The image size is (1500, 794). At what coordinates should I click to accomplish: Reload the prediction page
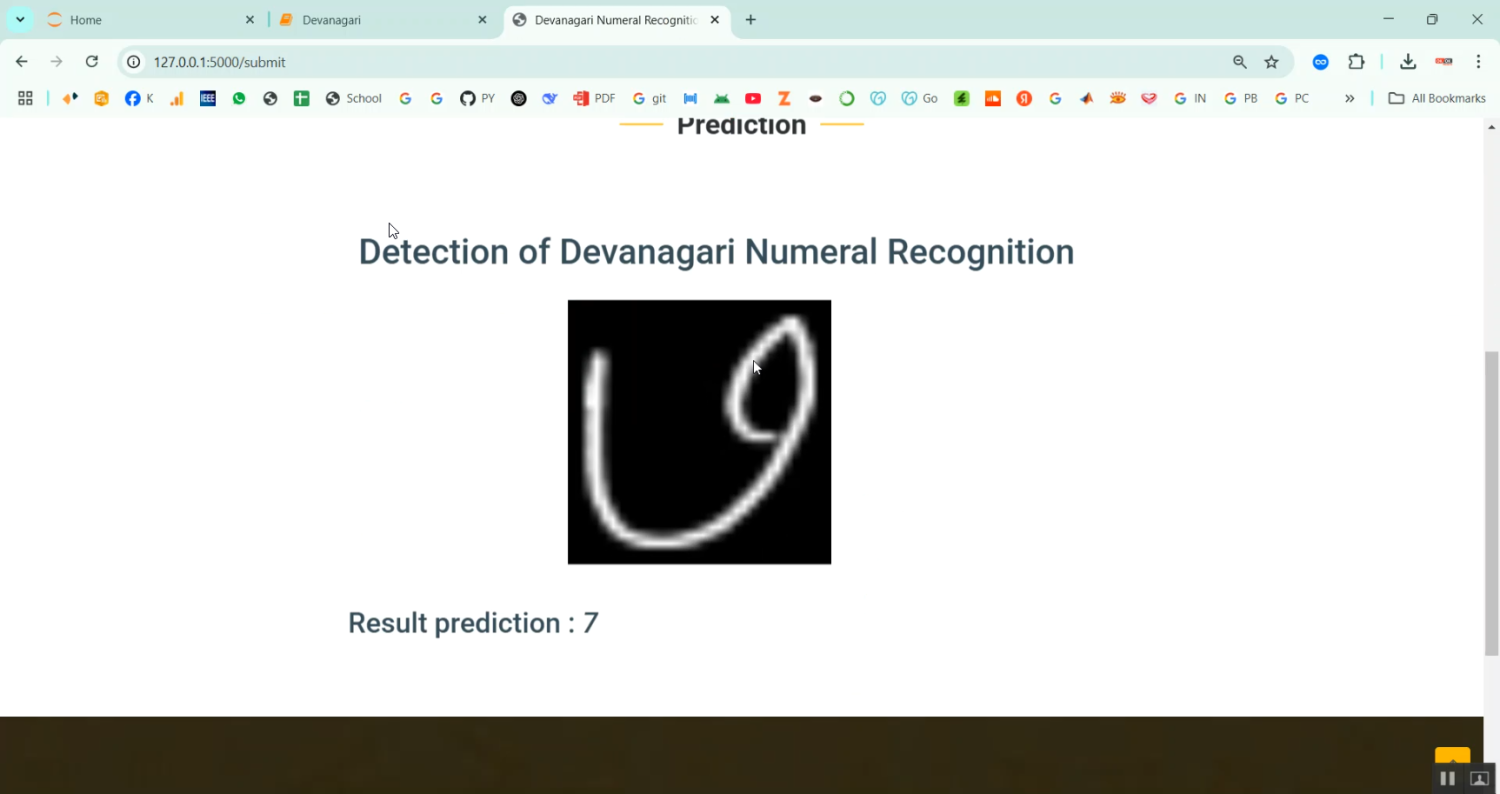92,62
